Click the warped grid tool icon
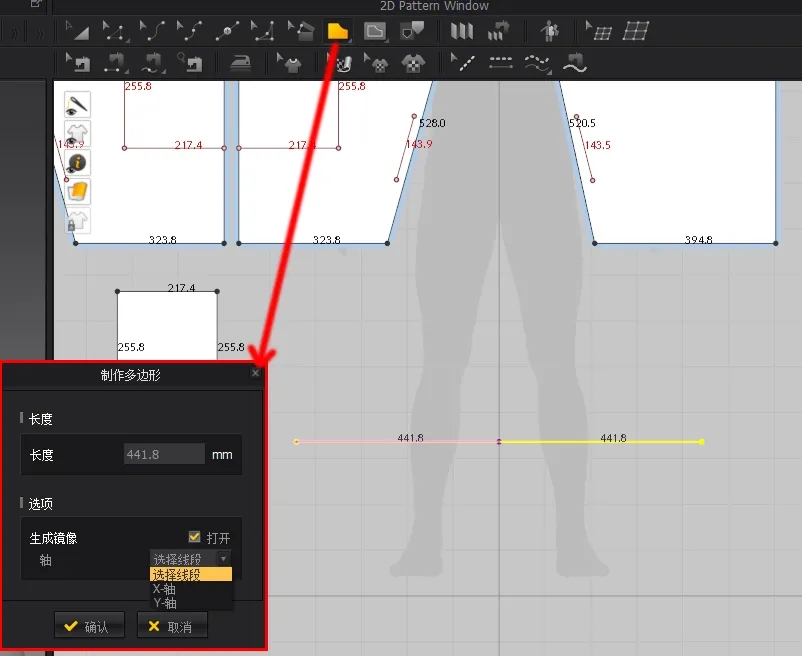802x656 pixels. 636,31
